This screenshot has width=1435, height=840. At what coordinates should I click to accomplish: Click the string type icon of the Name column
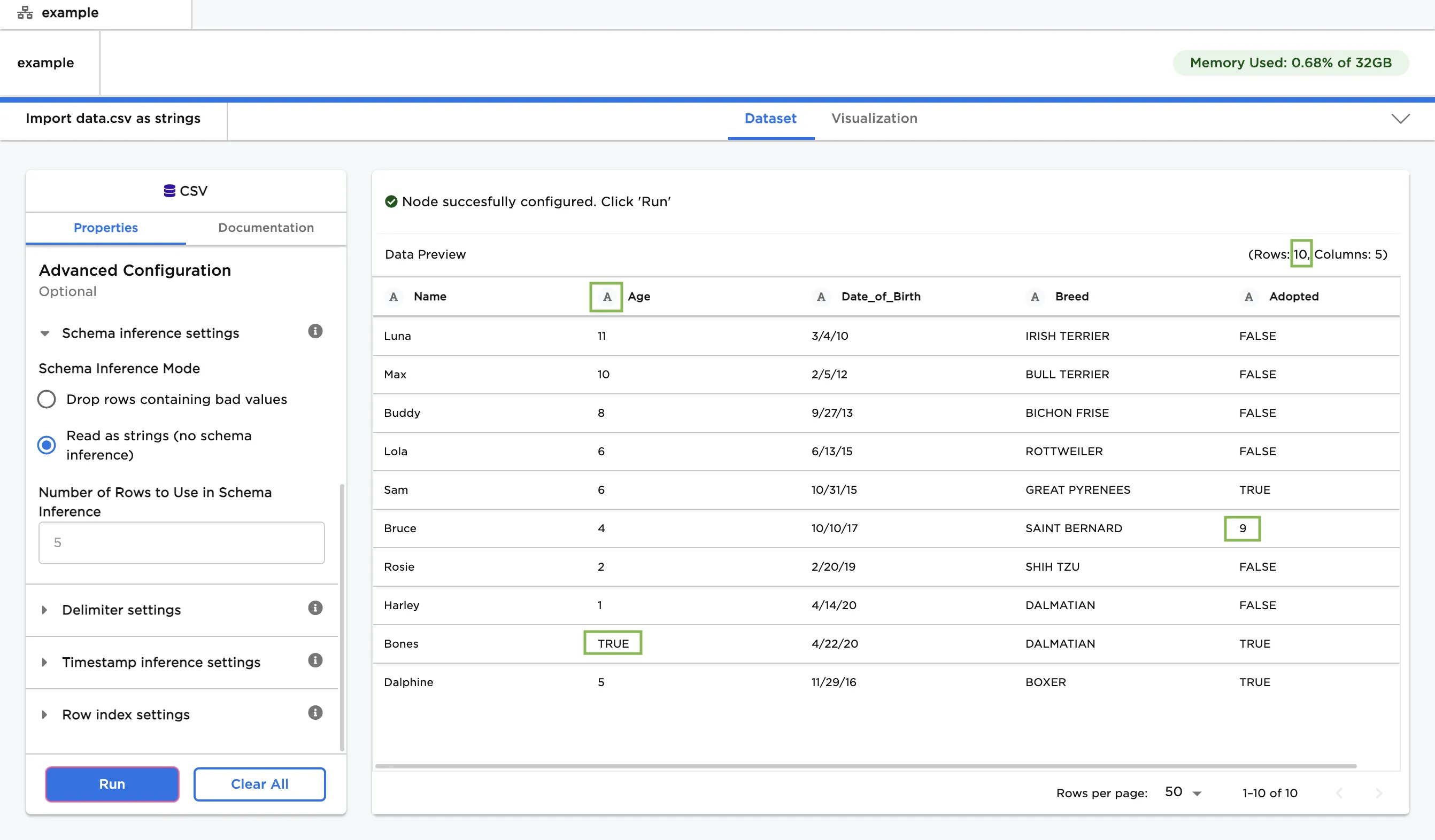[393, 297]
